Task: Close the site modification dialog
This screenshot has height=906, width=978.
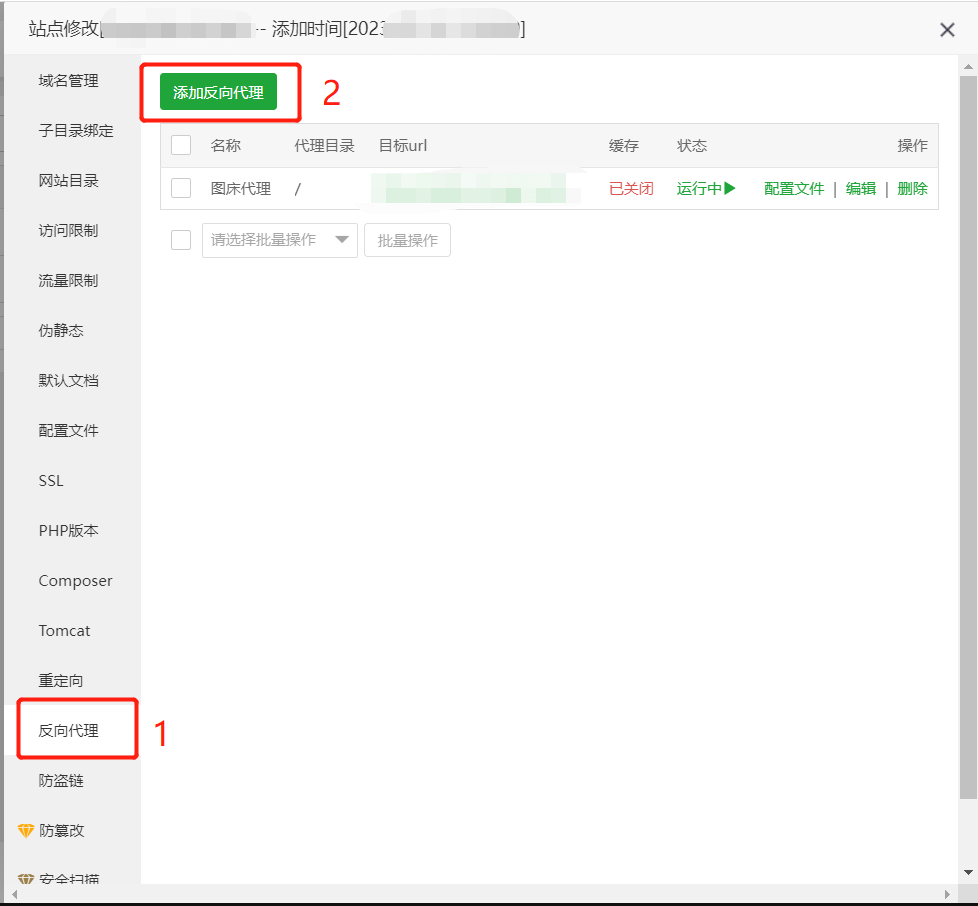Action: point(947,30)
